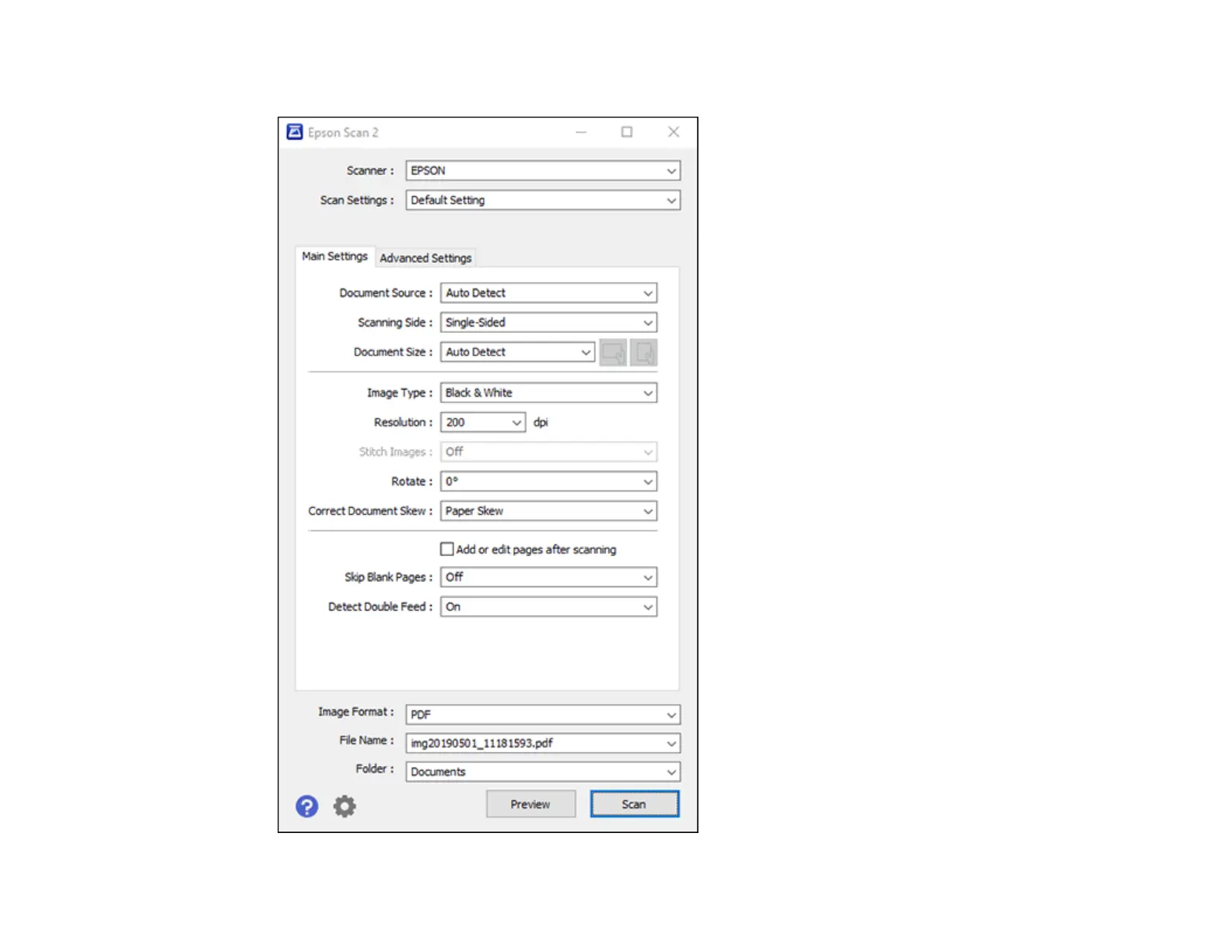1232x952 pixels.
Task: Click the landscape orientation icon beside Document Size
Action: 613,352
